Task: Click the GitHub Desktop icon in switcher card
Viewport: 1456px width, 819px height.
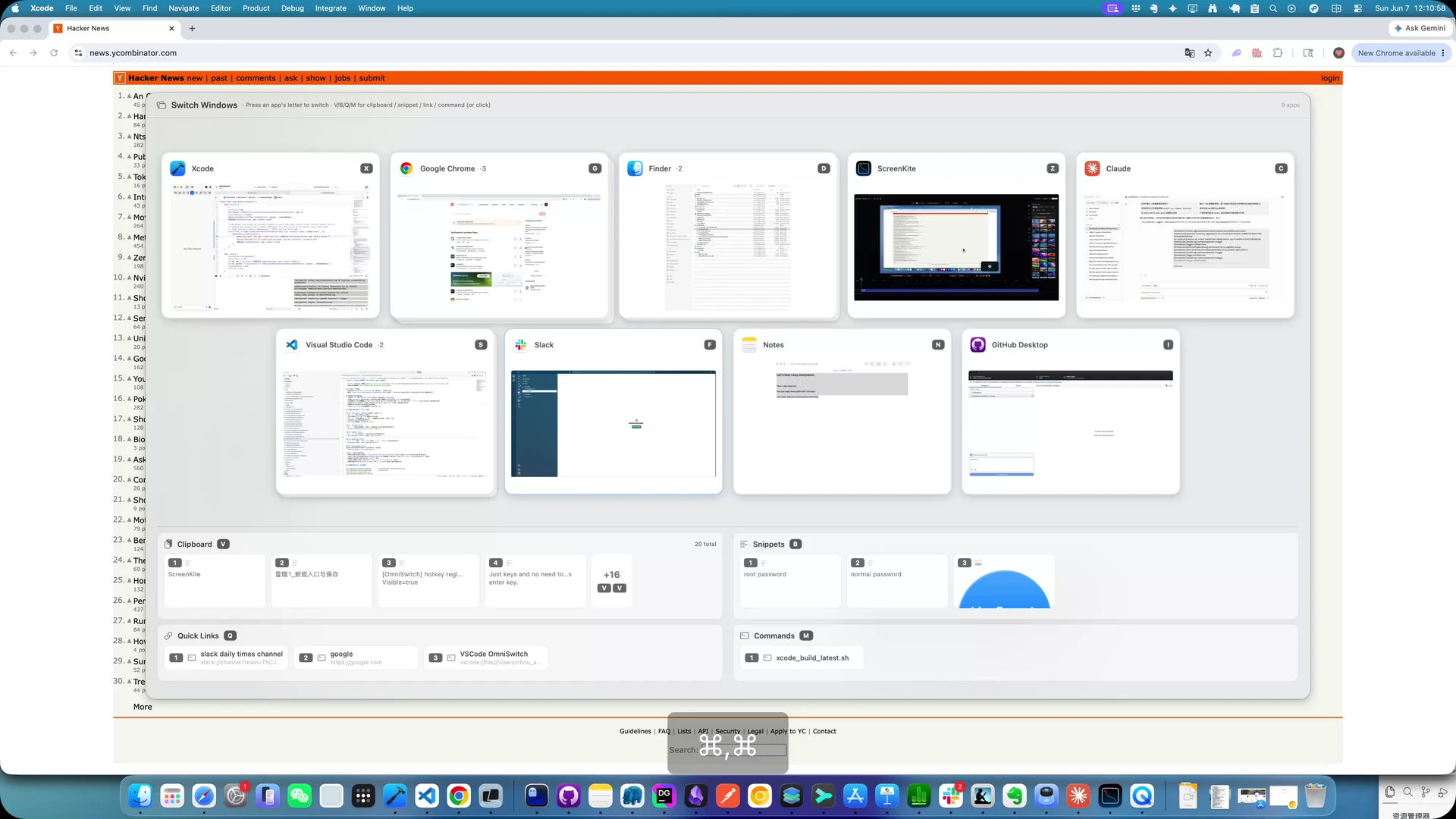Action: click(977, 344)
